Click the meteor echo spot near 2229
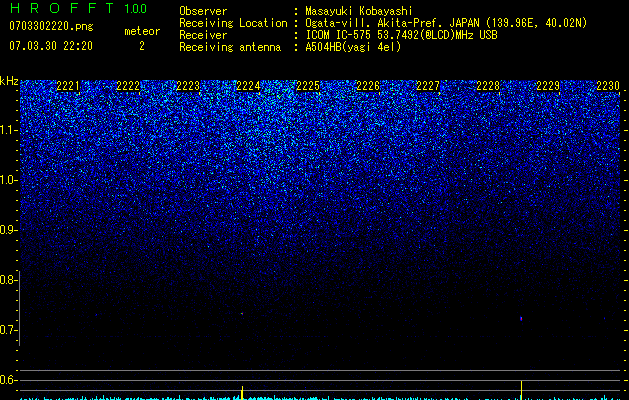The image size is (629, 400). coord(521,319)
